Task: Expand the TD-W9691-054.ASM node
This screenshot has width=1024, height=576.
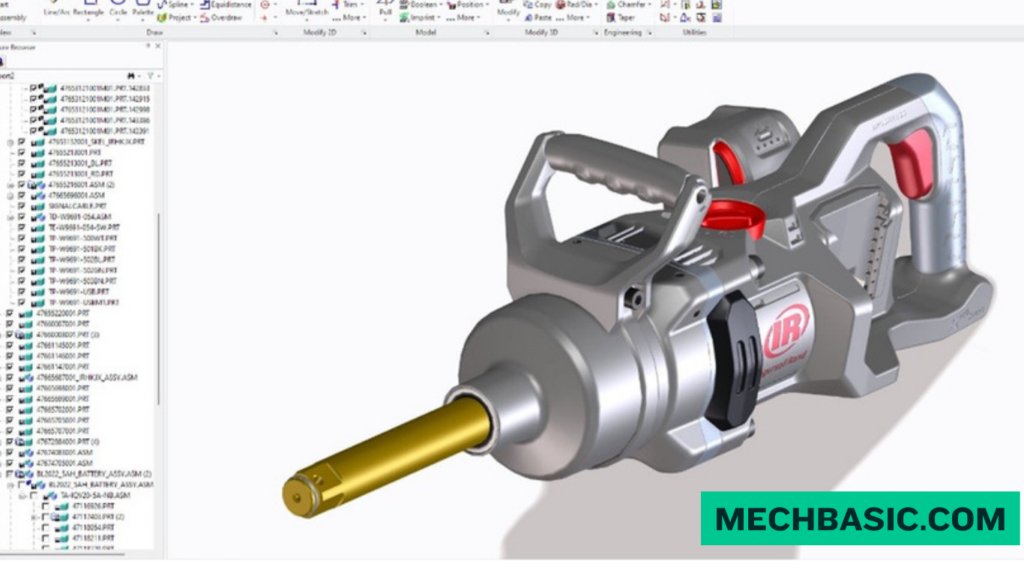Action: click(10, 217)
